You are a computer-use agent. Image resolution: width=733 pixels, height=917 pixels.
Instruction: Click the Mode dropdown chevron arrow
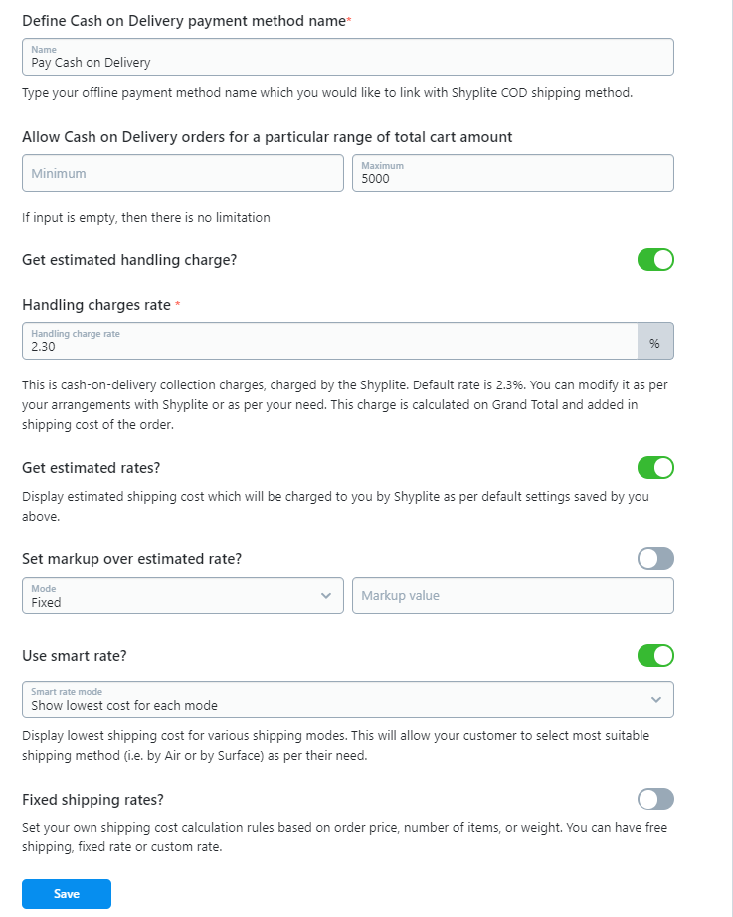click(325, 596)
